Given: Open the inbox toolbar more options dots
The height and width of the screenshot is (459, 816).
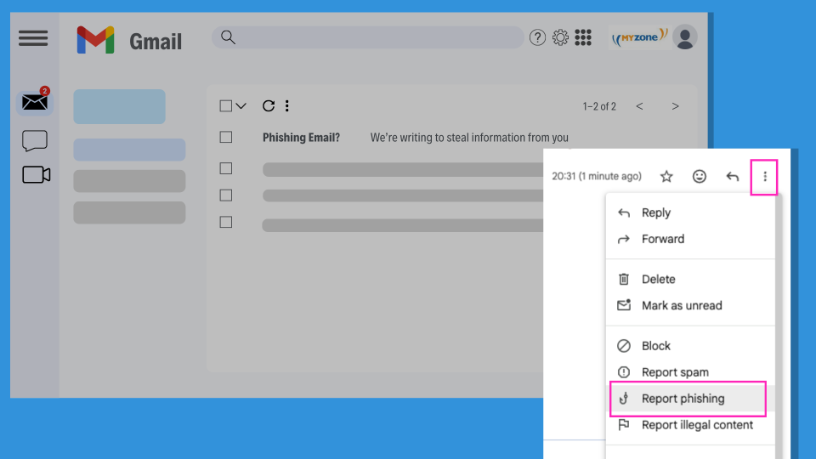Looking at the screenshot, I should [287, 106].
